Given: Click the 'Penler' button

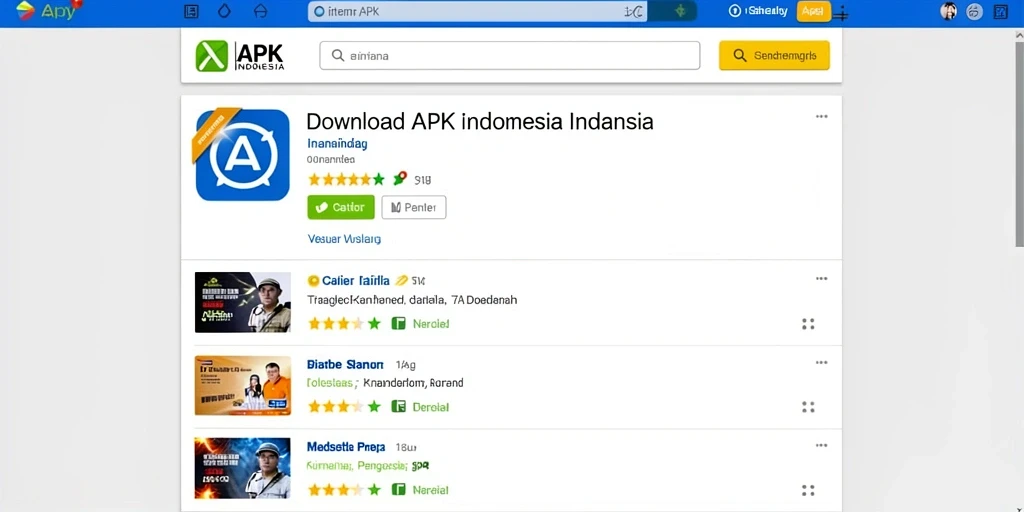Looking at the screenshot, I should tap(414, 207).
